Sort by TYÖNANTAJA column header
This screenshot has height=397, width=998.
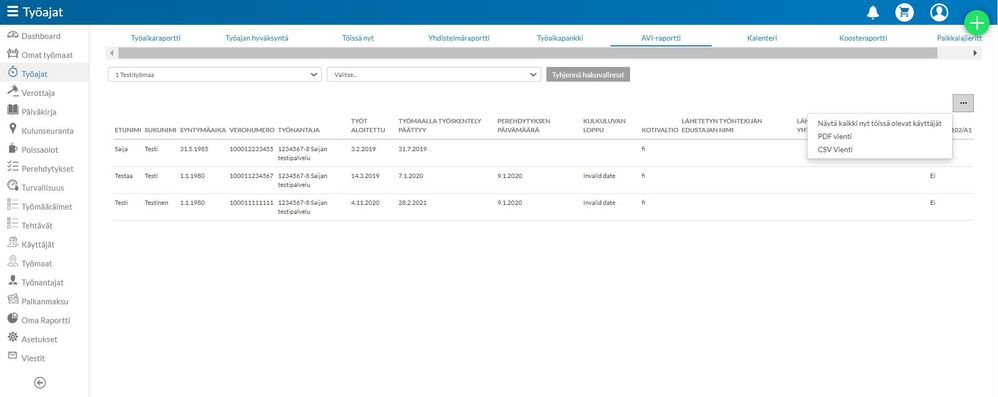point(299,130)
